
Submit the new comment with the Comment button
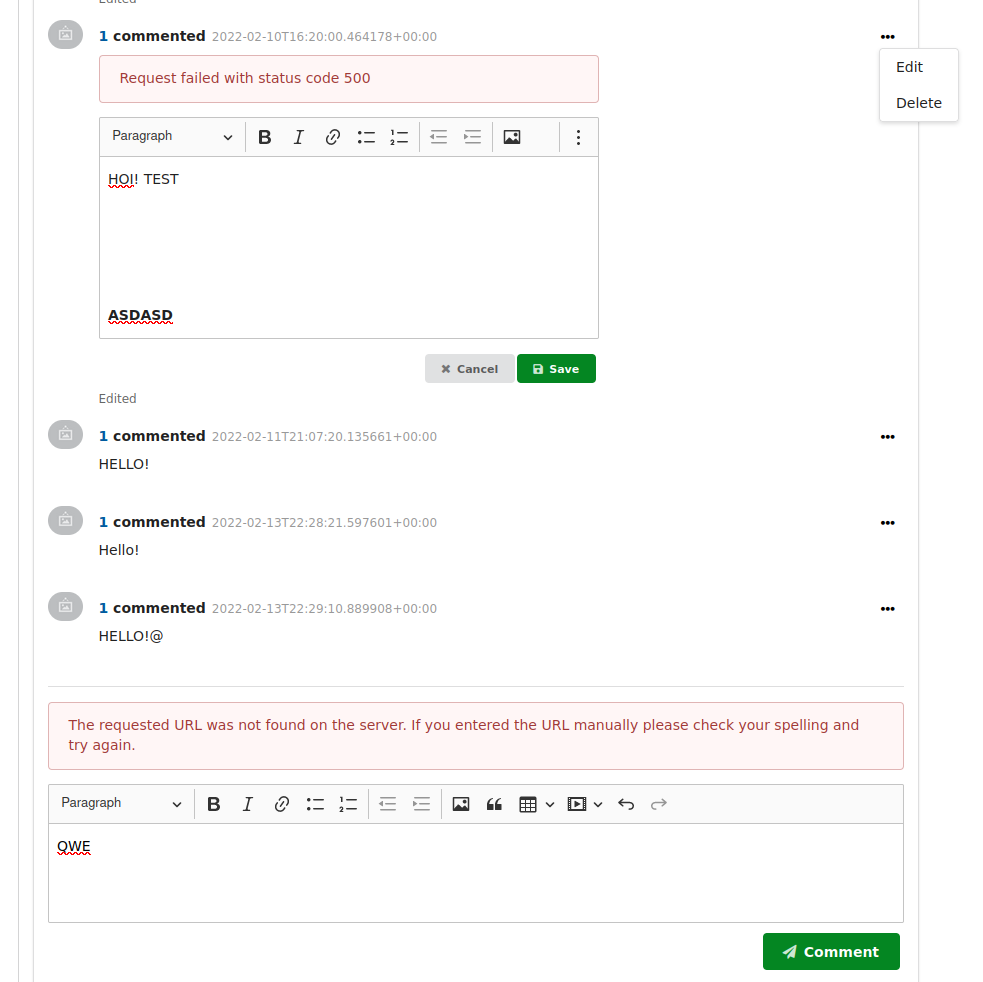click(831, 951)
